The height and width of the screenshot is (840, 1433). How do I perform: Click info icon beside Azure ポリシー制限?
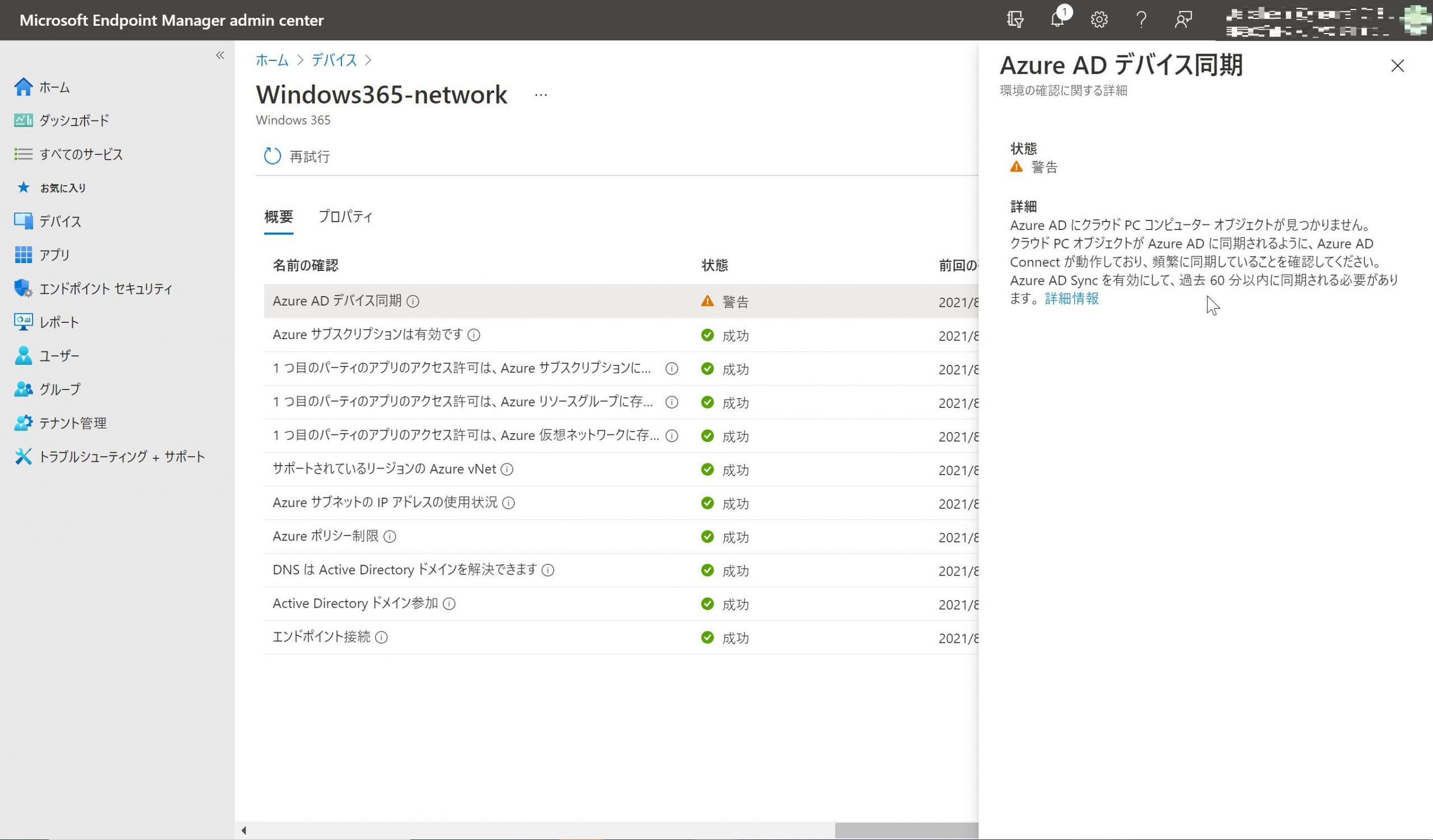pyautogui.click(x=390, y=537)
